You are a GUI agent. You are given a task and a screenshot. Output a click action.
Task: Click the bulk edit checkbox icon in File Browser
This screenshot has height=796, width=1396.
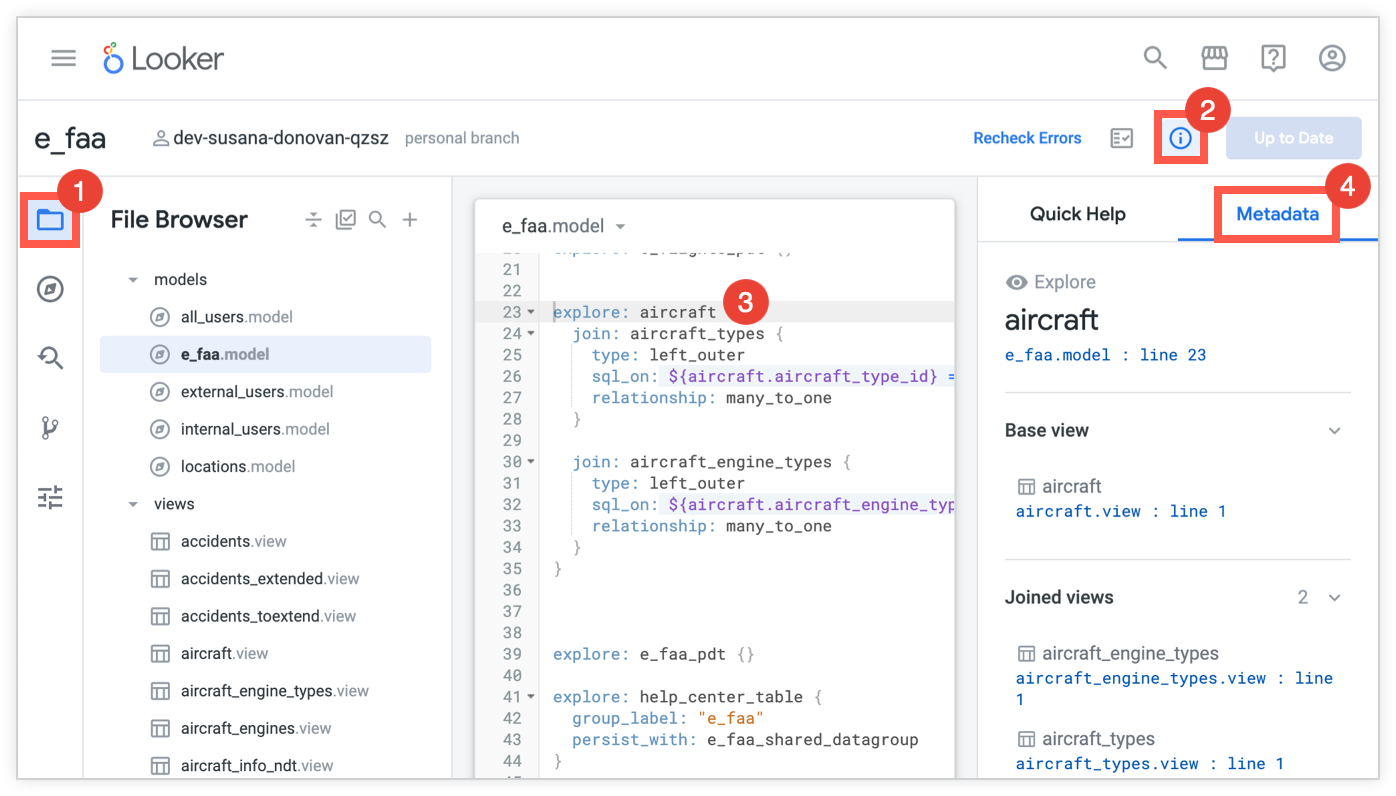coord(345,220)
